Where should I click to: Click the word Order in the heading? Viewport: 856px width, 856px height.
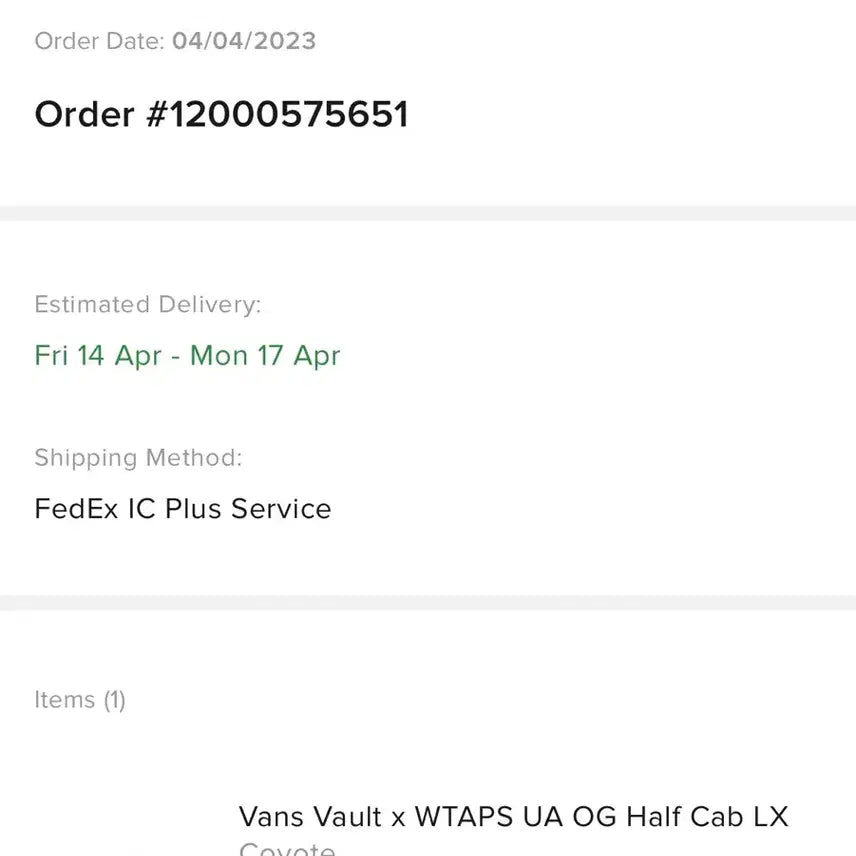[x=84, y=115]
